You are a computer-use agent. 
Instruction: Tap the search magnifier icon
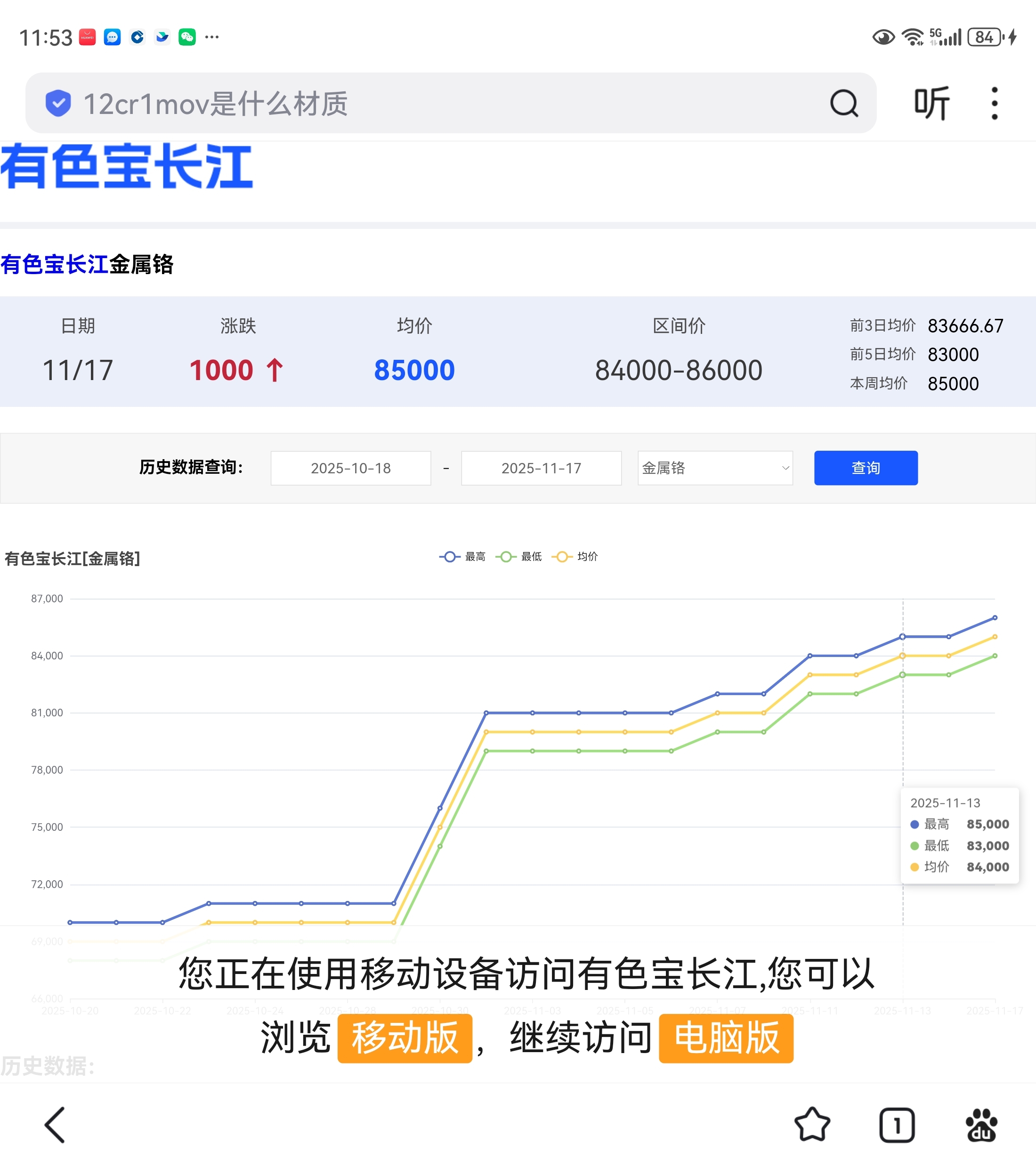point(843,104)
